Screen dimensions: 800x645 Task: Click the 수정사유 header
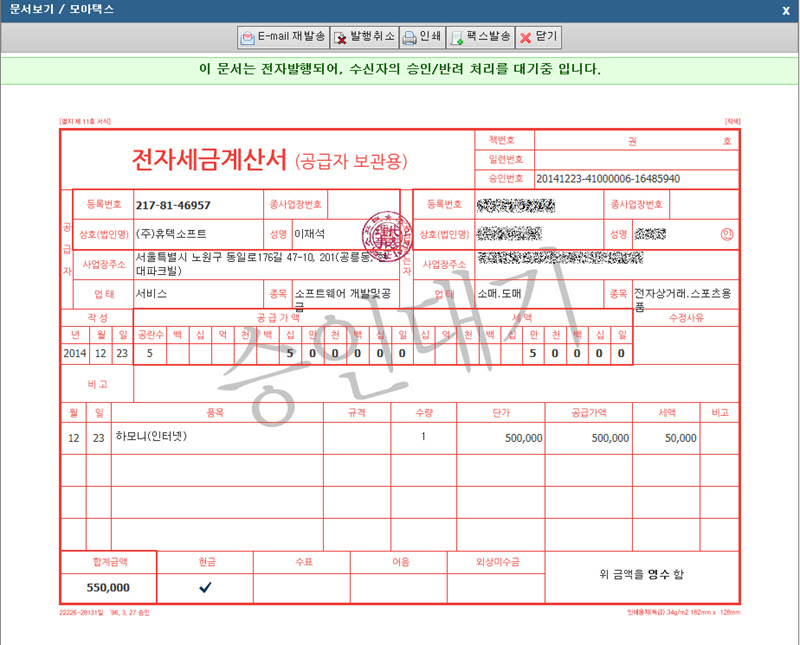686,318
